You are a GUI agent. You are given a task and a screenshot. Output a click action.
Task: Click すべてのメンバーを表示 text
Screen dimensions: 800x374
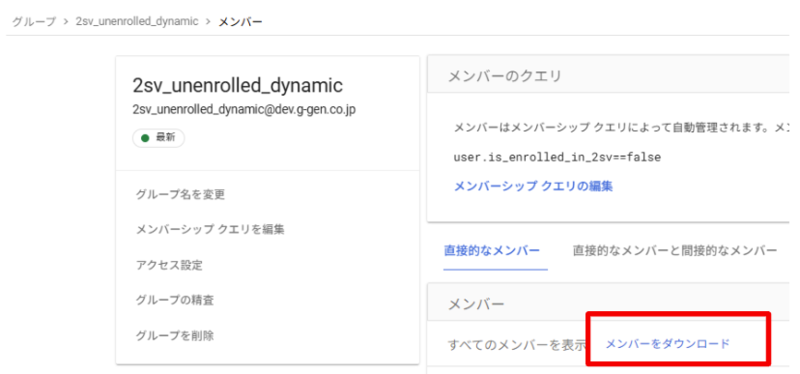(517, 344)
